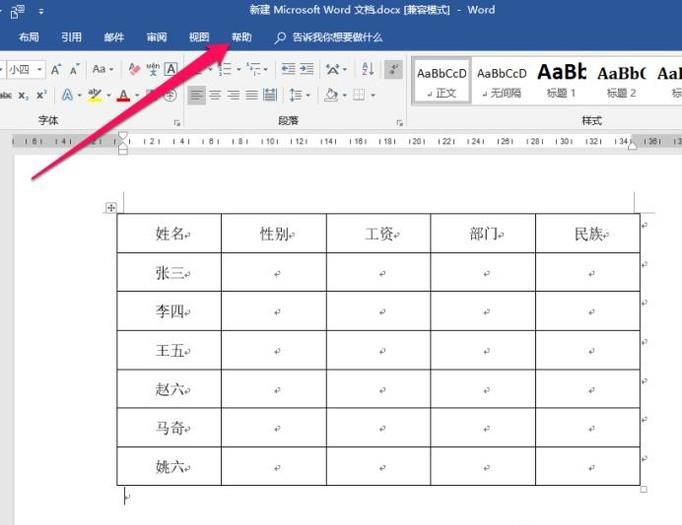The image size is (682, 525).
Task: Open the Asian layout tool
Action: pos(333,69)
